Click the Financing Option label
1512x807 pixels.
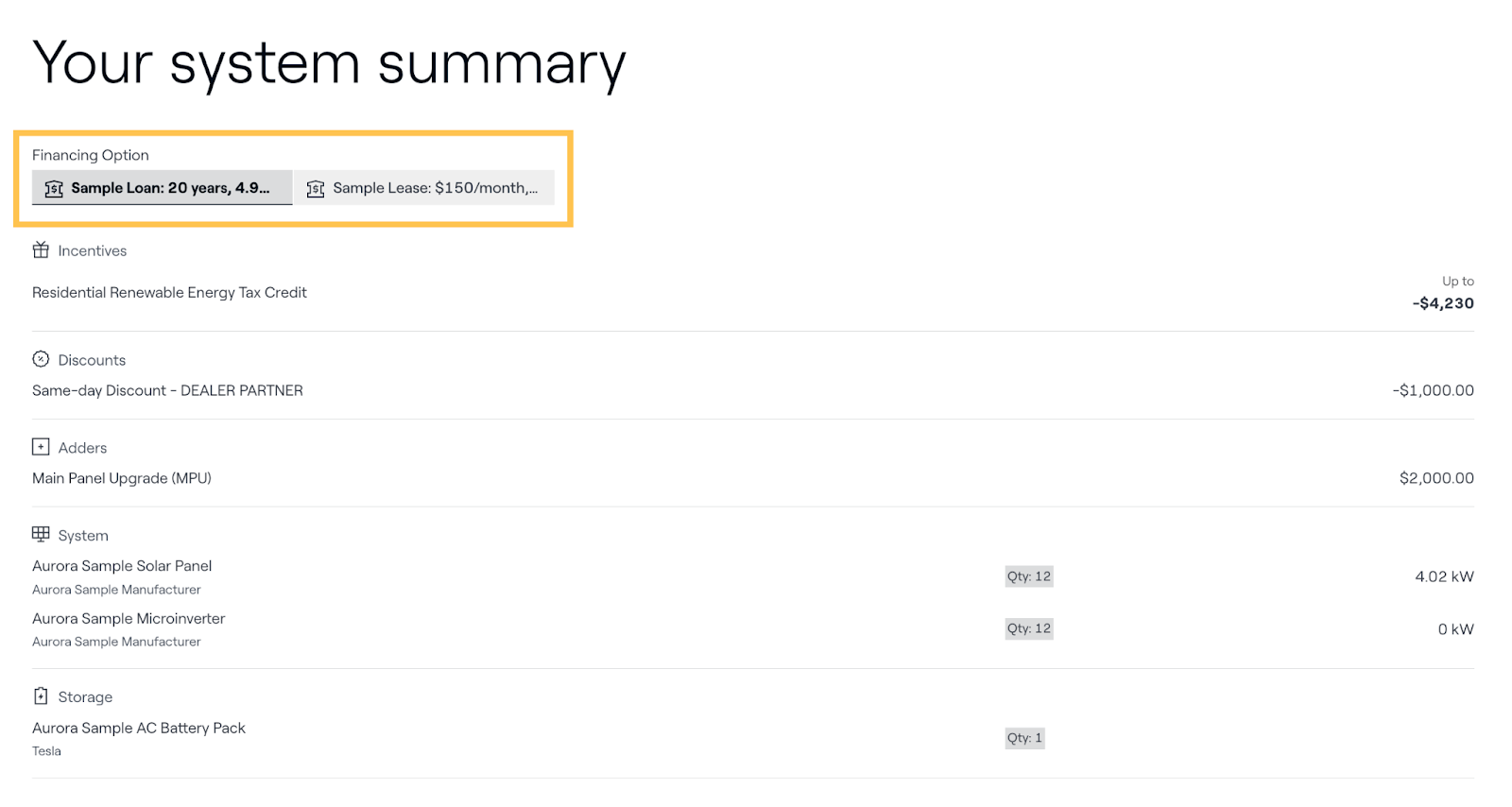tap(91, 155)
